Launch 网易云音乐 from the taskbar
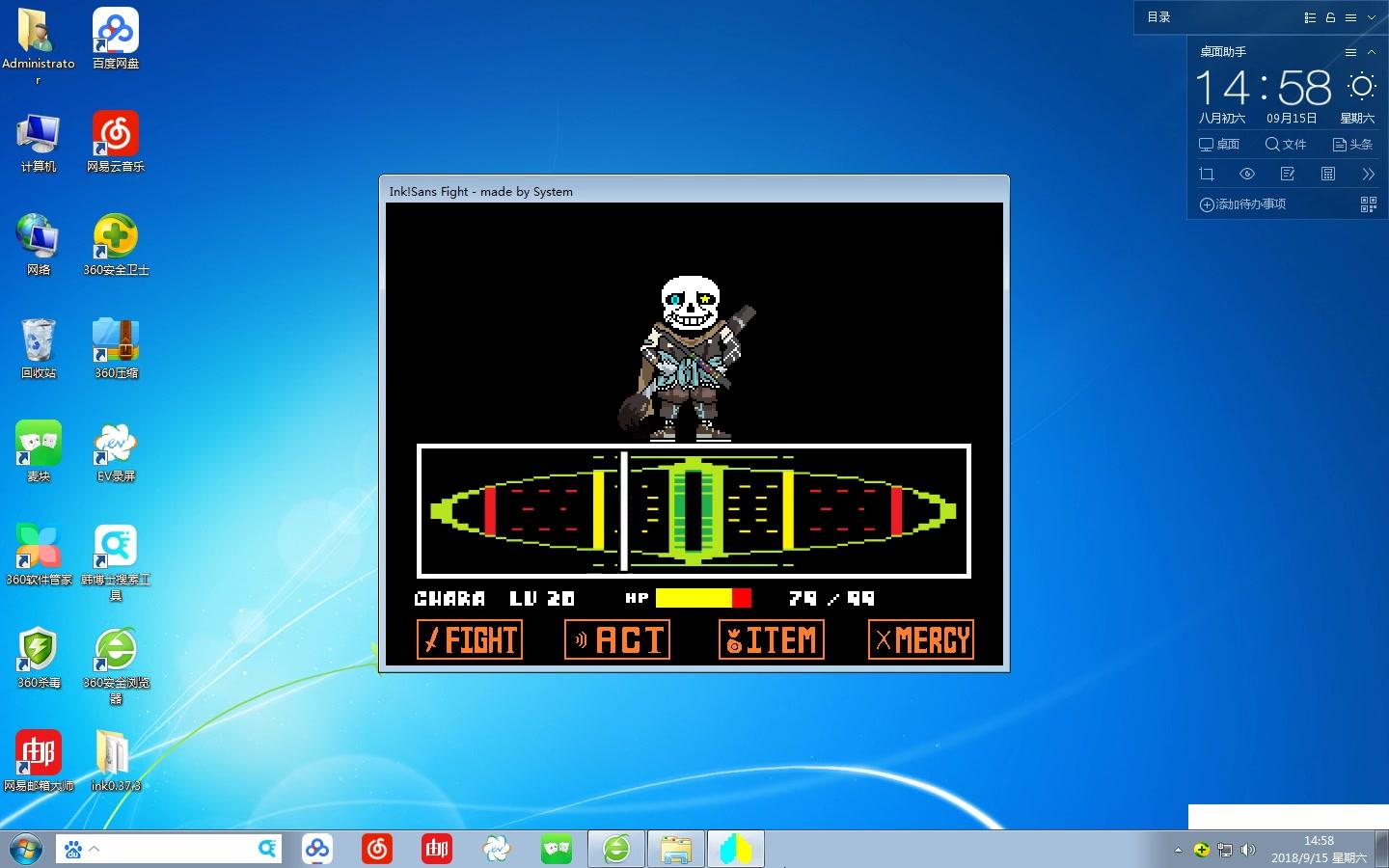The height and width of the screenshot is (868, 1389). 377,849
